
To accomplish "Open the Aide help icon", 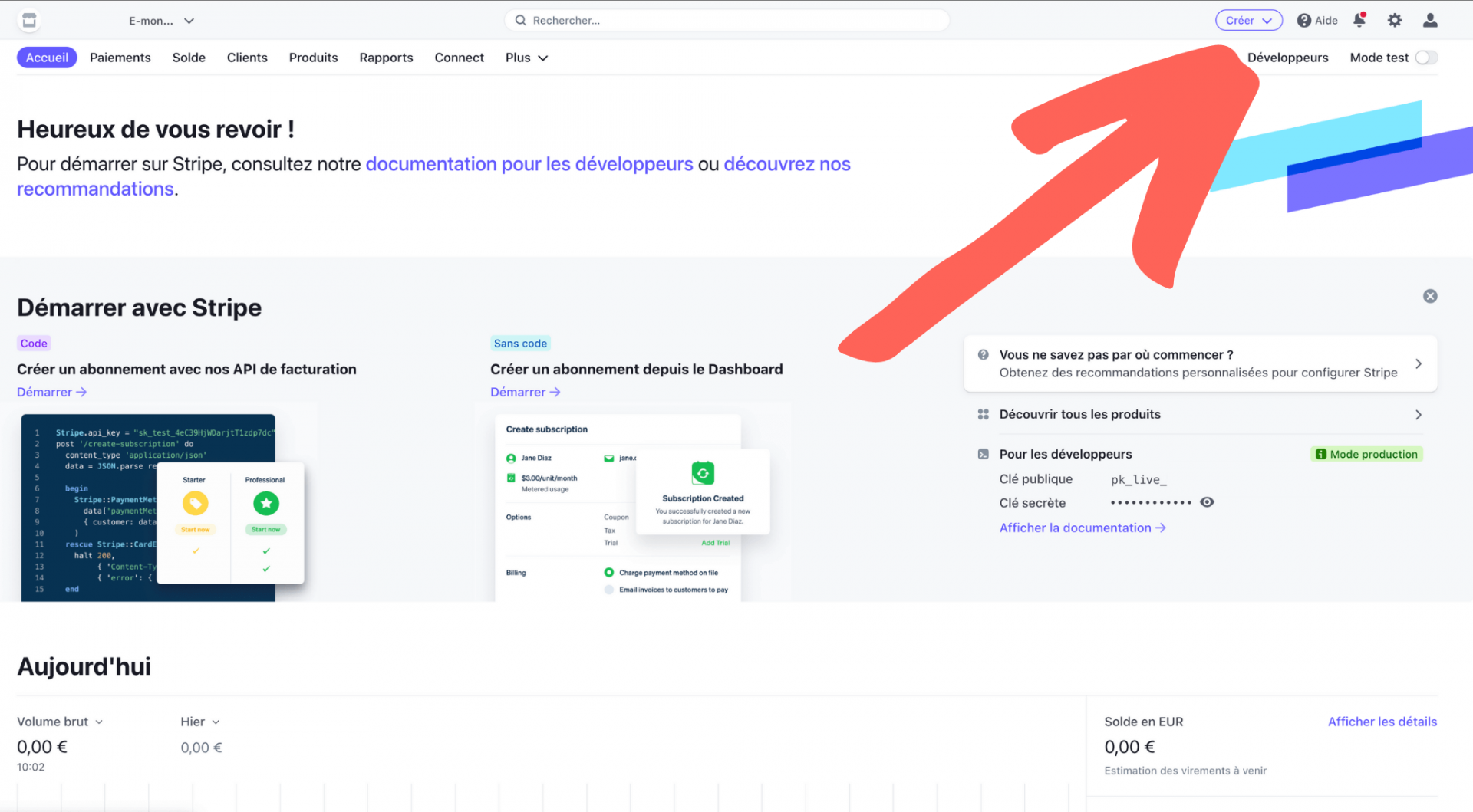I will [1303, 21].
